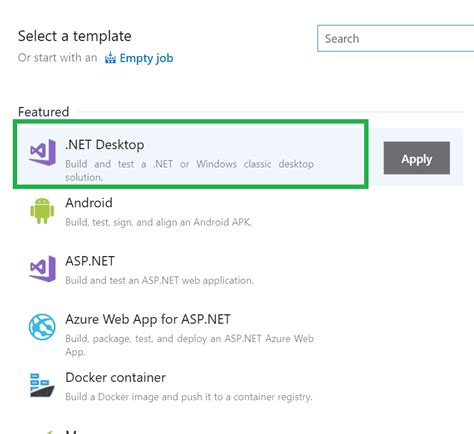The width and height of the screenshot is (474, 434).
Task: Click Docker description 'push it to a container registry'
Action: 246,397
